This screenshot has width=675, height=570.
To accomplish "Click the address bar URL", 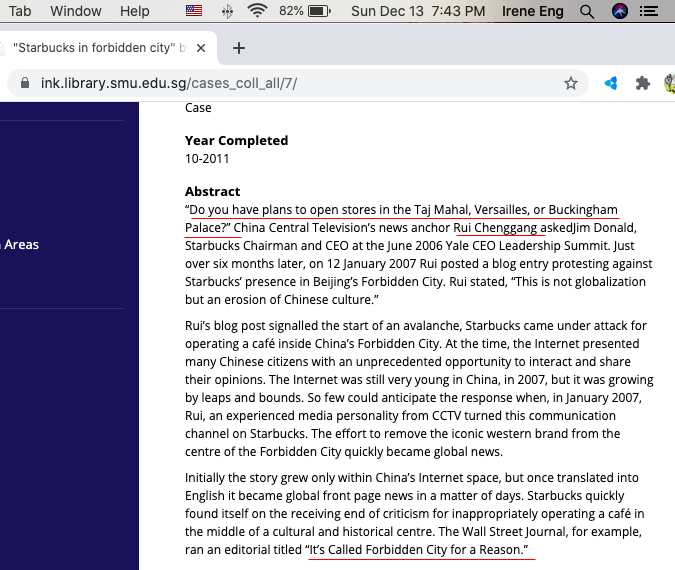I will point(168,84).
